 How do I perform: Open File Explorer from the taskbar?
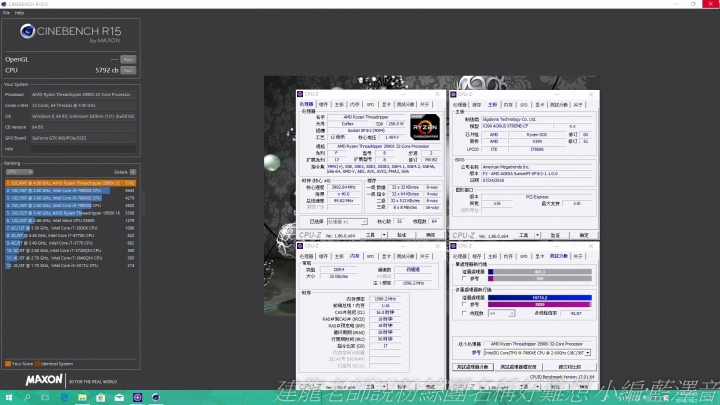pyautogui.click(x=82, y=398)
